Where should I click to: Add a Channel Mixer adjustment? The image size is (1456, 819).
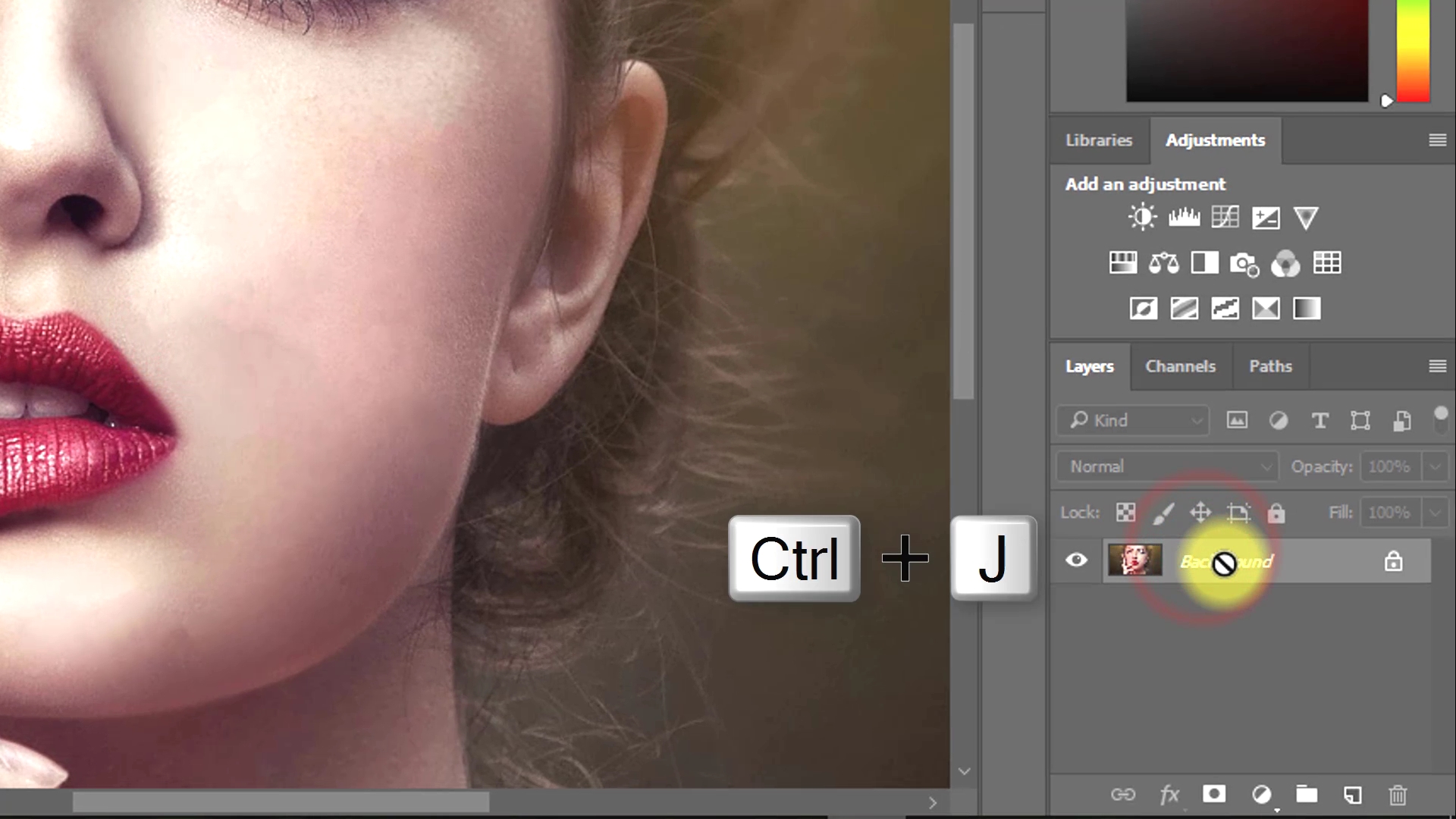pos(1285,264)
